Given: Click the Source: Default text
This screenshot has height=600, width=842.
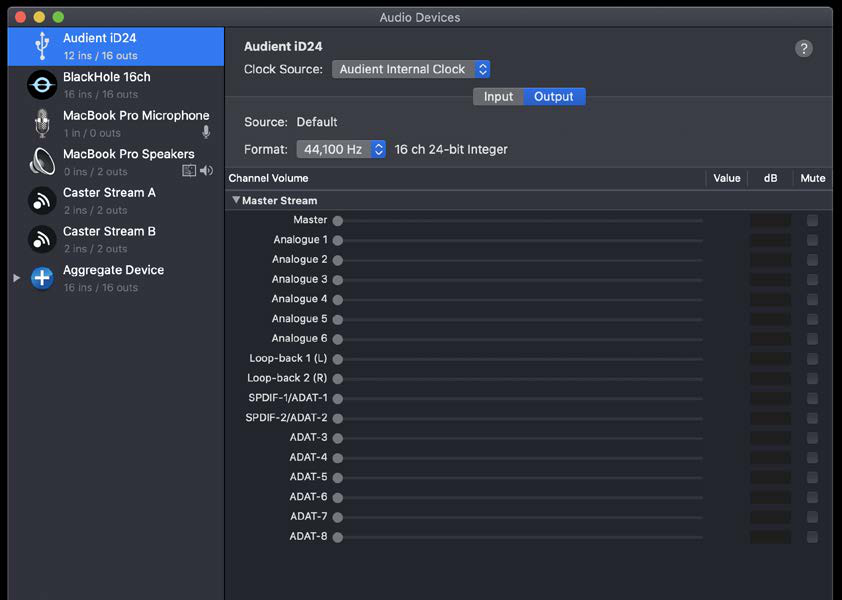Looking at the screenshot, I should click(291, 122).
